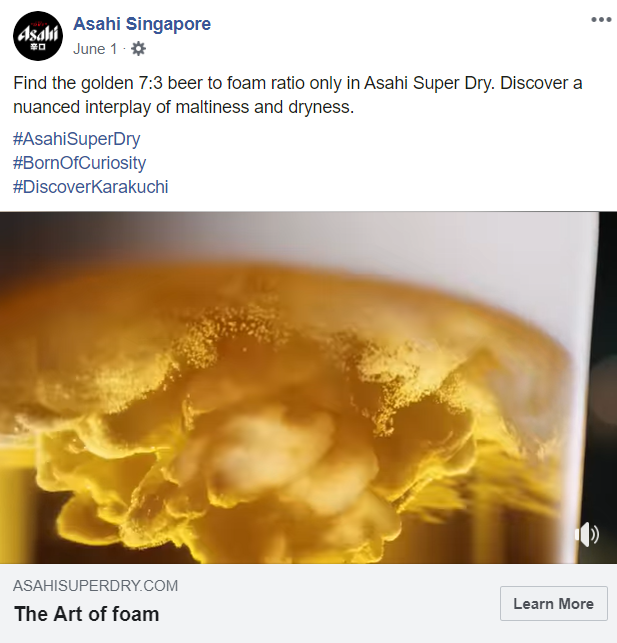
Task: Open the June 1 post timestamp
Action: pyautogui.click(x=95, y=49)
